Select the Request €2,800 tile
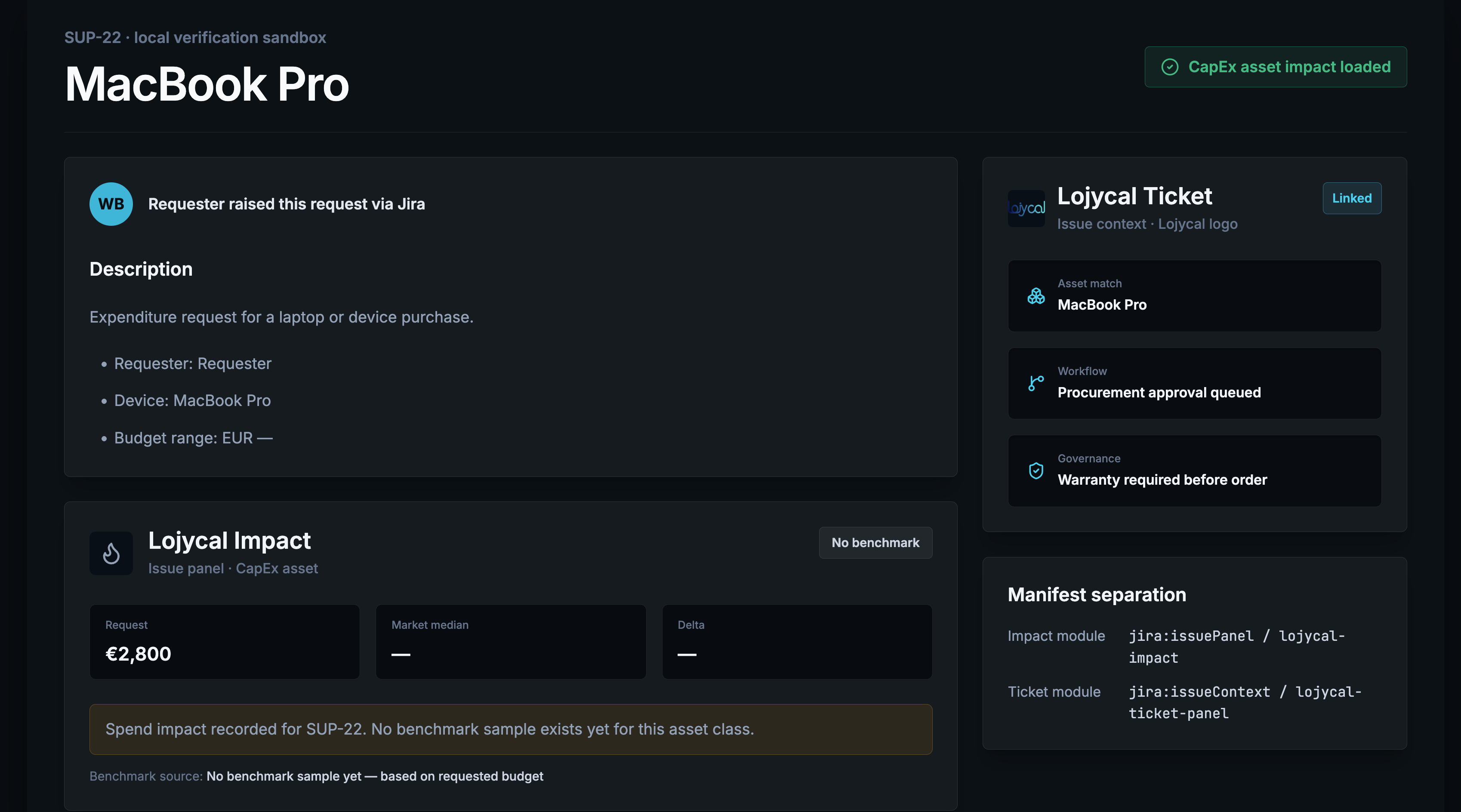Viewport: 1461px width, 812px height. point(225,642)
